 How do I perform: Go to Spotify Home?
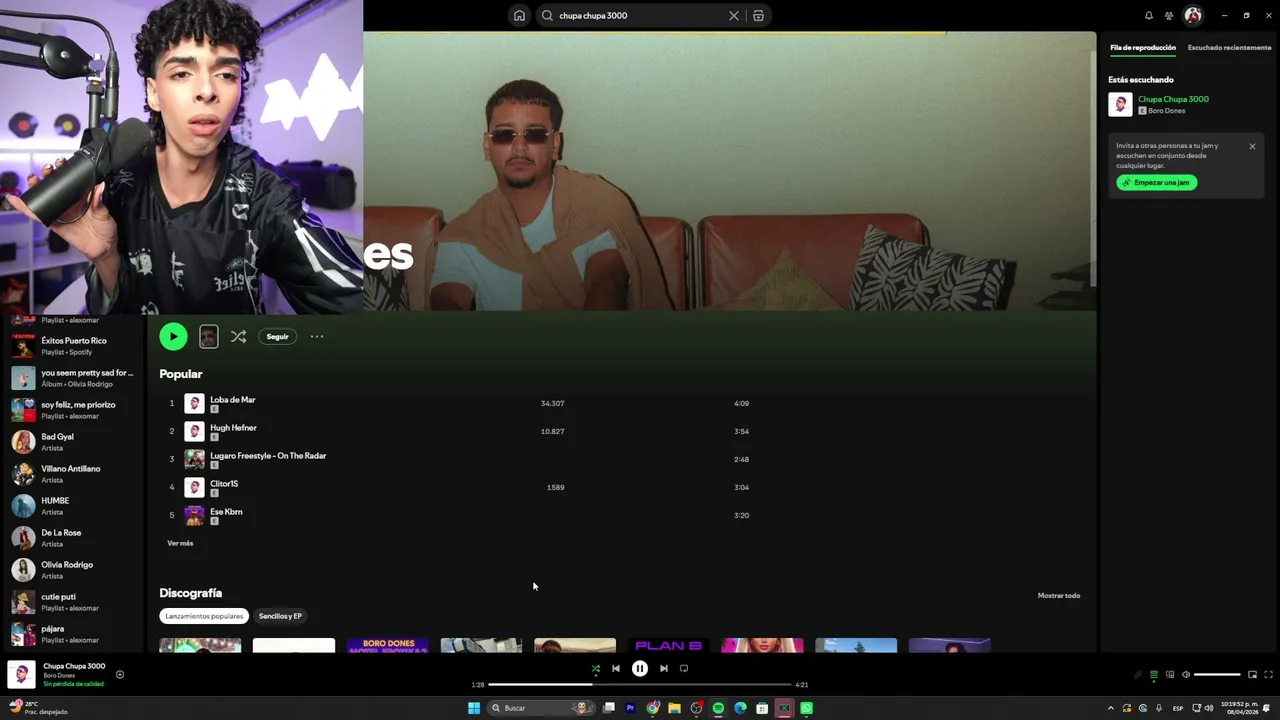519,16
